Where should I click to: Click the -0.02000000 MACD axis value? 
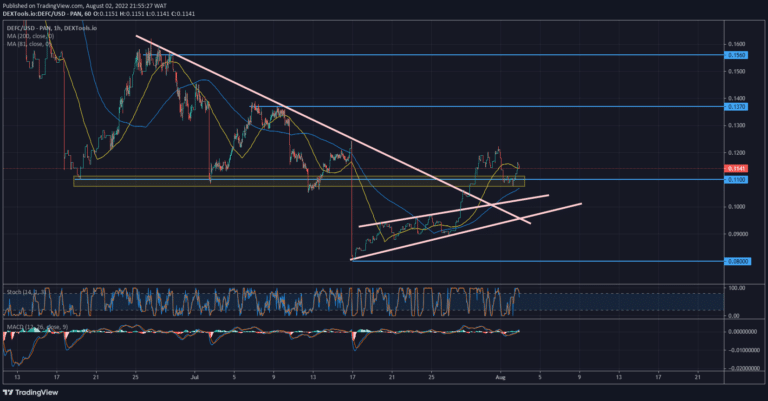click(742, 368)
